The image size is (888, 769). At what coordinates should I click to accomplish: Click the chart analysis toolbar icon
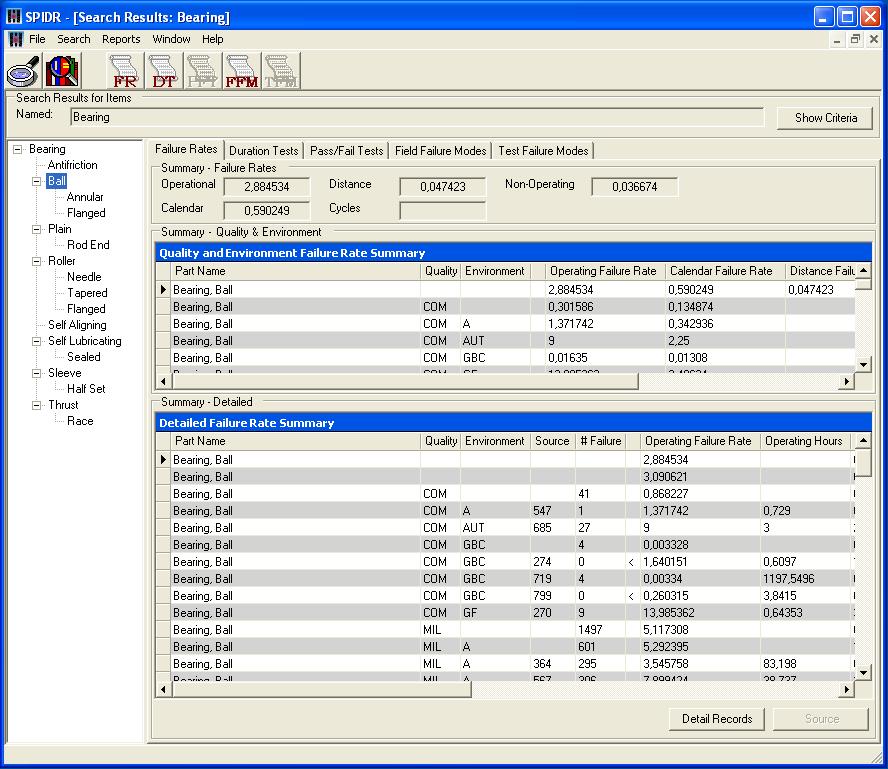pos(62,71)
